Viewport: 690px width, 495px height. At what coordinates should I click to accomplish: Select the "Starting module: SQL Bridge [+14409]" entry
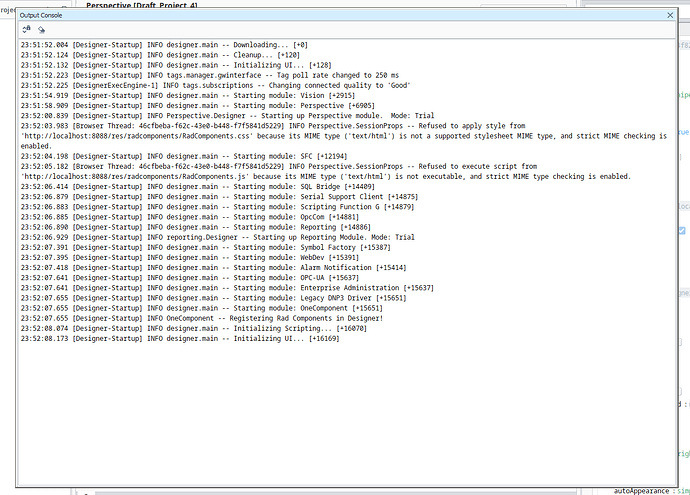[x=198, y=187]
